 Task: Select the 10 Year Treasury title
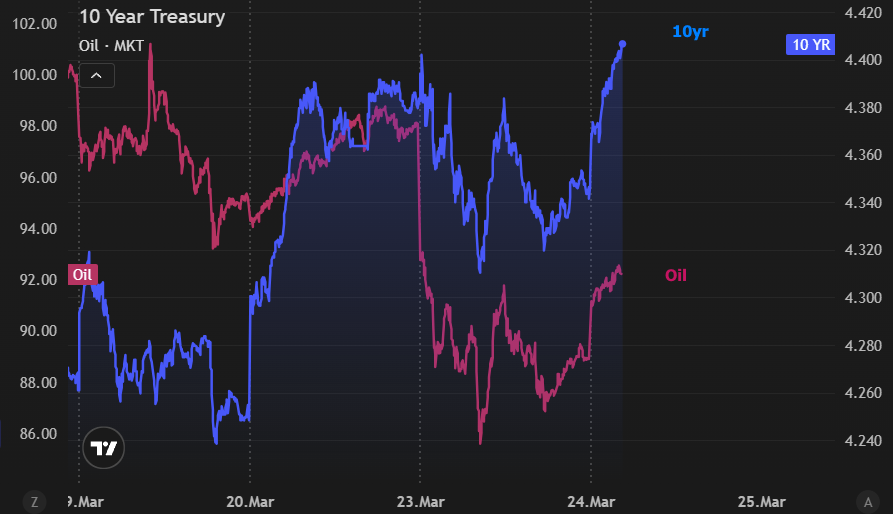pos(152,17)
